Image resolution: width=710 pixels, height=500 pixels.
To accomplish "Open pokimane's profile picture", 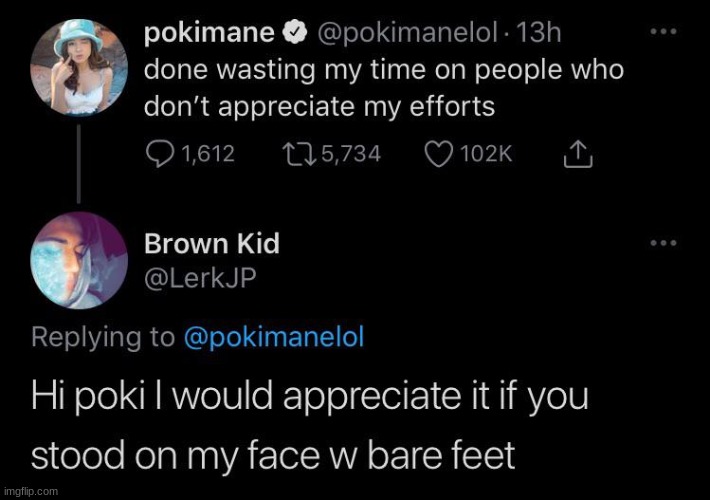I will coord(79,66).
